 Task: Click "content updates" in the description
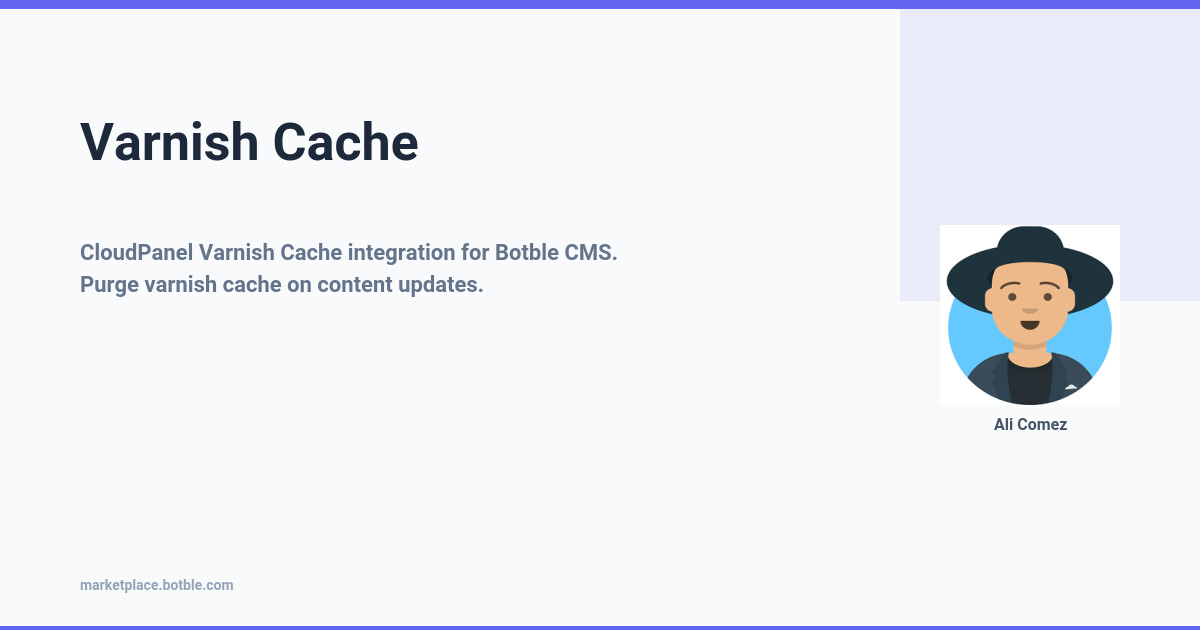(400, 284)
